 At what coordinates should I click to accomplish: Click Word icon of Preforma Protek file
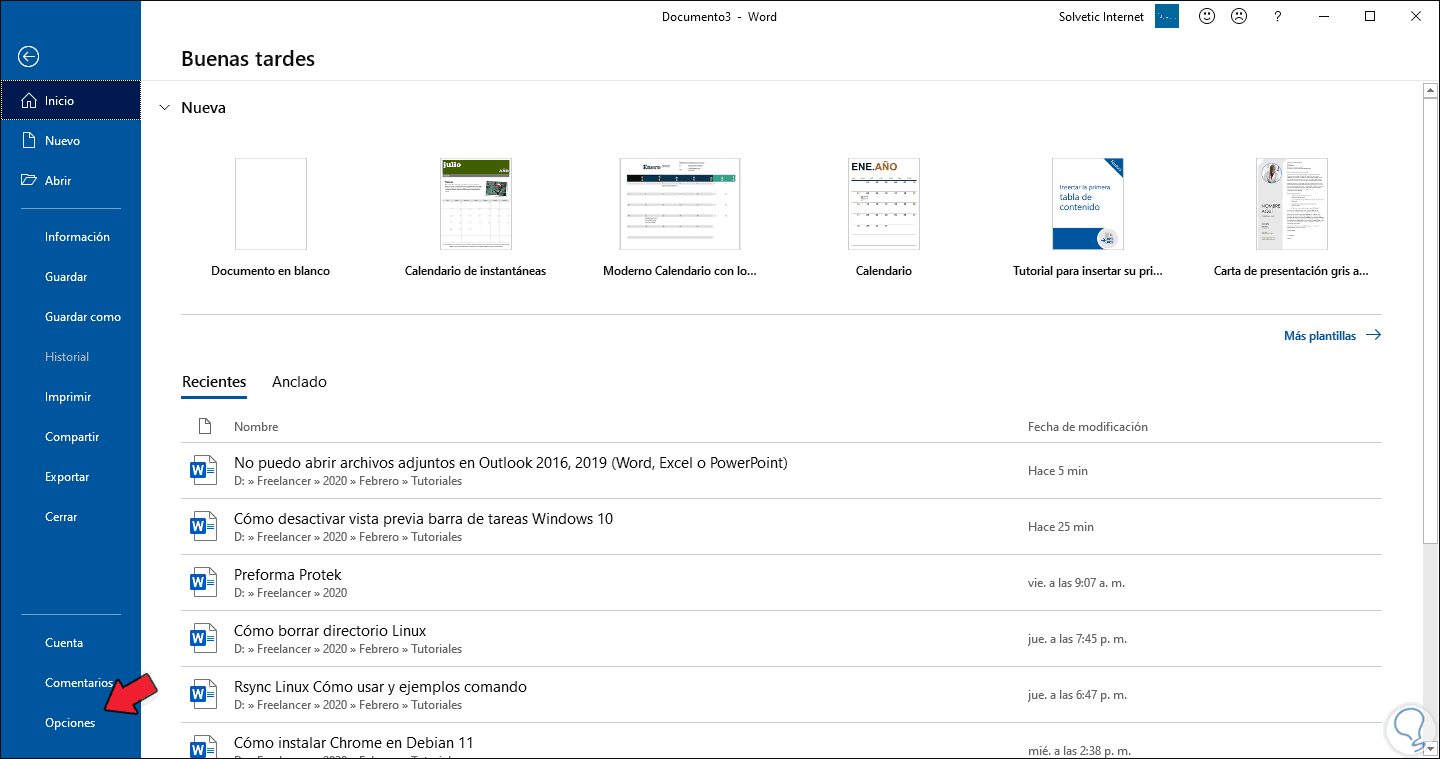coord(203,582)
